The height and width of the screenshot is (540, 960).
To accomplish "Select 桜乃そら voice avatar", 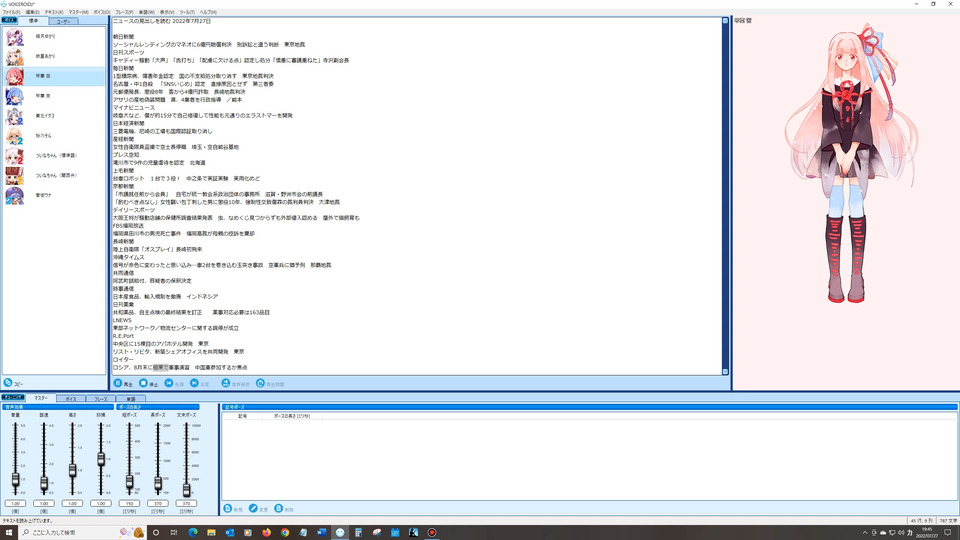I will click(x=15, y=136).
